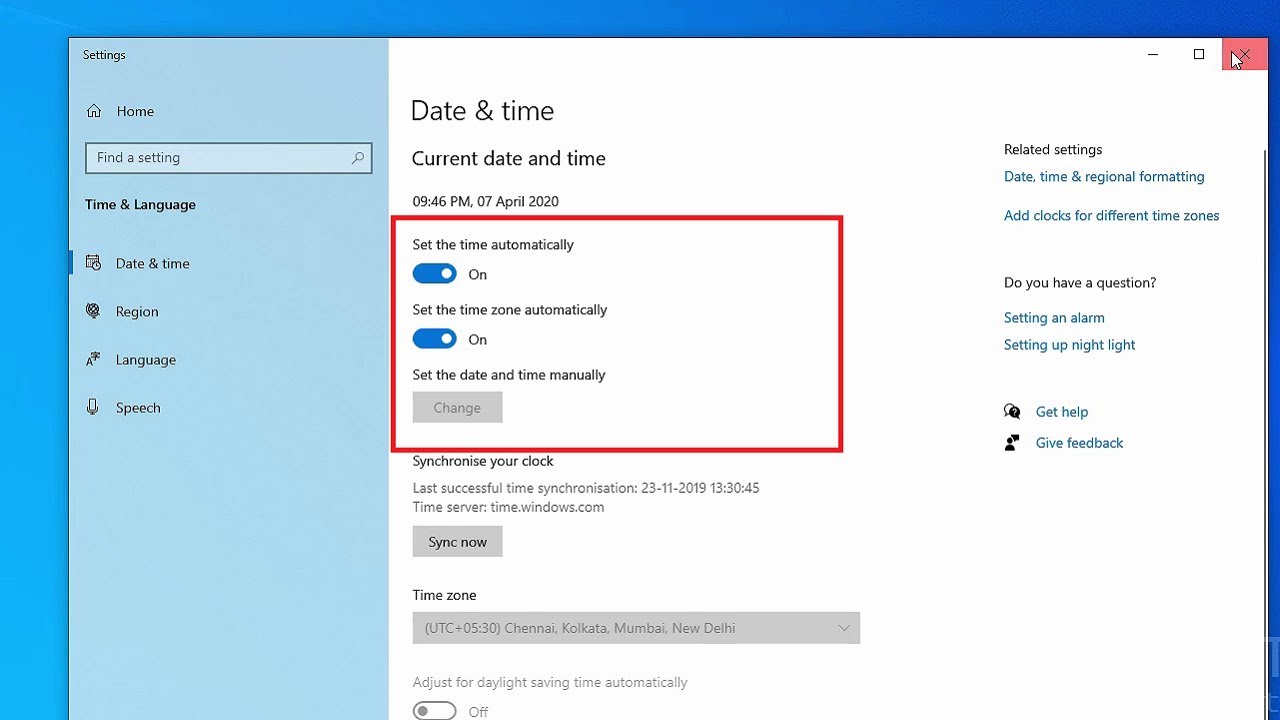Click the Language icon in sidebar

(93, 359)
